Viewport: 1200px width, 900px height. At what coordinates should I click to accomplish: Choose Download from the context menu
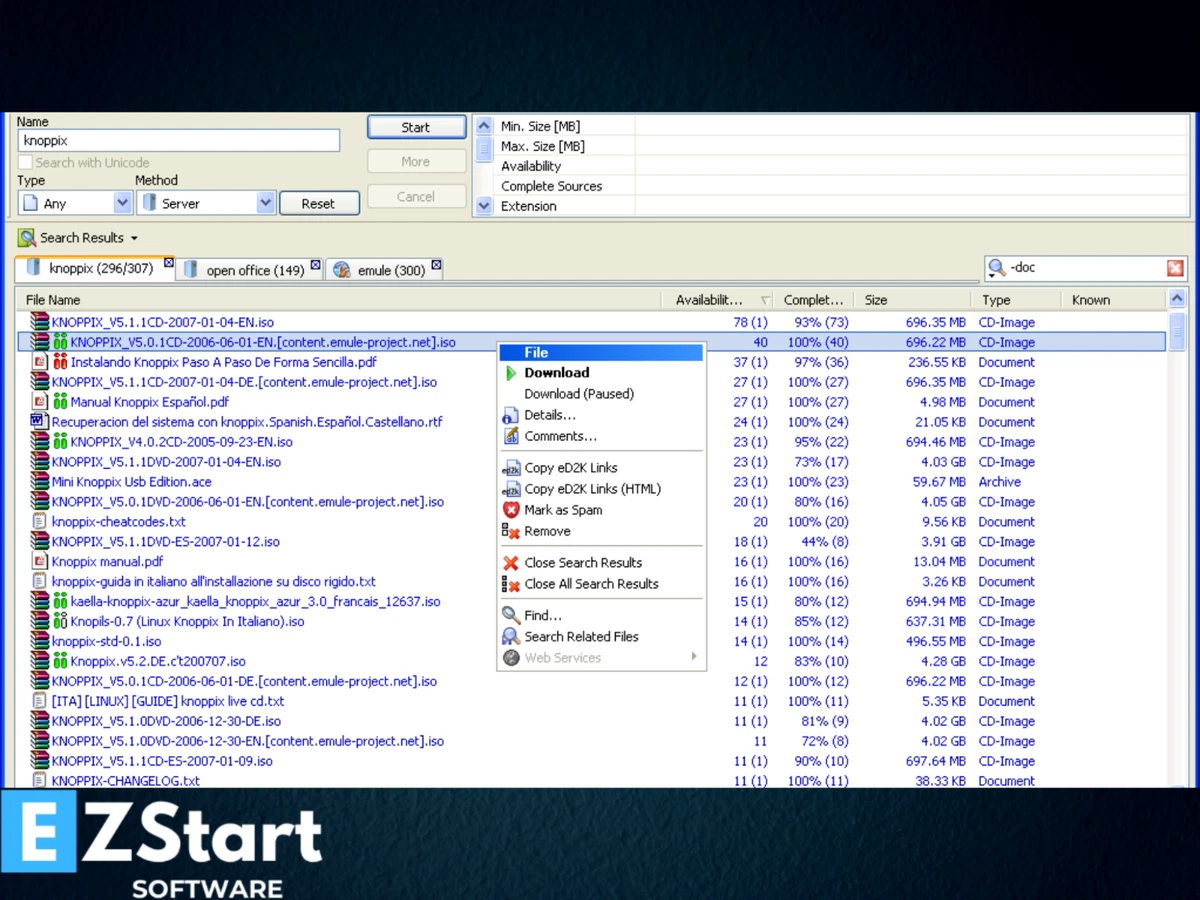[x=601, y=373]
